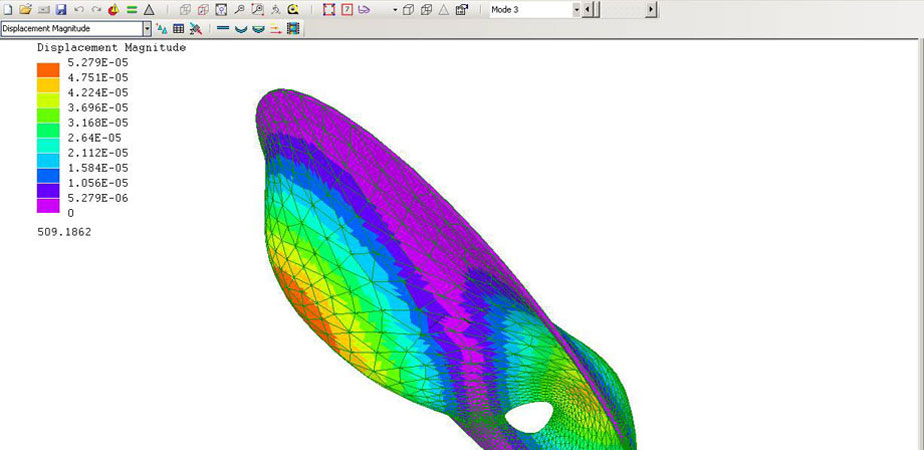Click the Undo arrow icon

79,9
